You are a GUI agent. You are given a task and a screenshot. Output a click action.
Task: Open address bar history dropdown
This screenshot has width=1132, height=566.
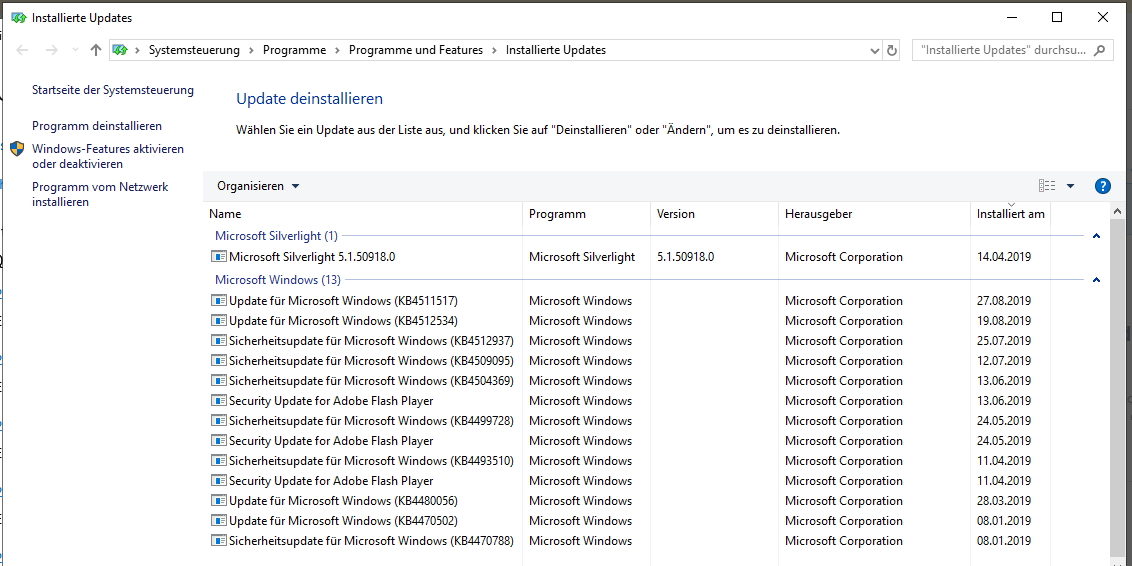[875, 50]
